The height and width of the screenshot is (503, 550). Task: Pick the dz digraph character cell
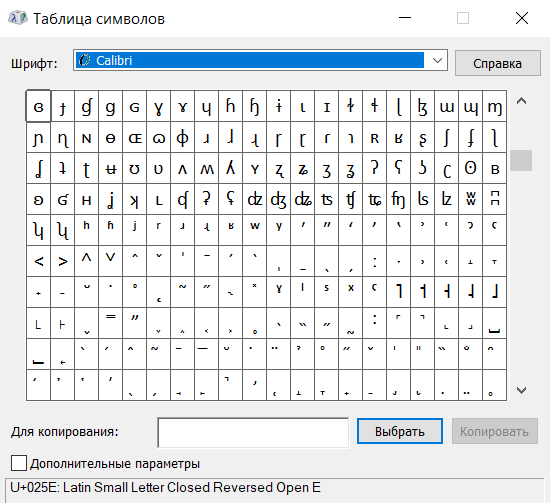tap(255, 199)
